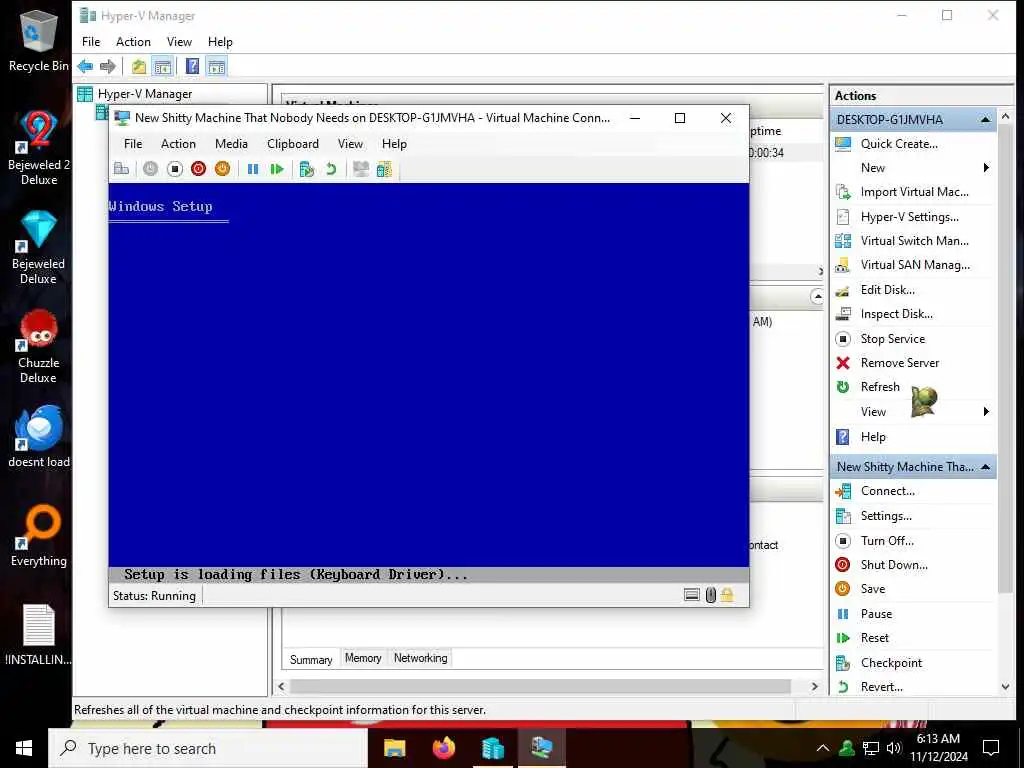
Task: Open Hyper-V Settings action
Action: [909, 217]
